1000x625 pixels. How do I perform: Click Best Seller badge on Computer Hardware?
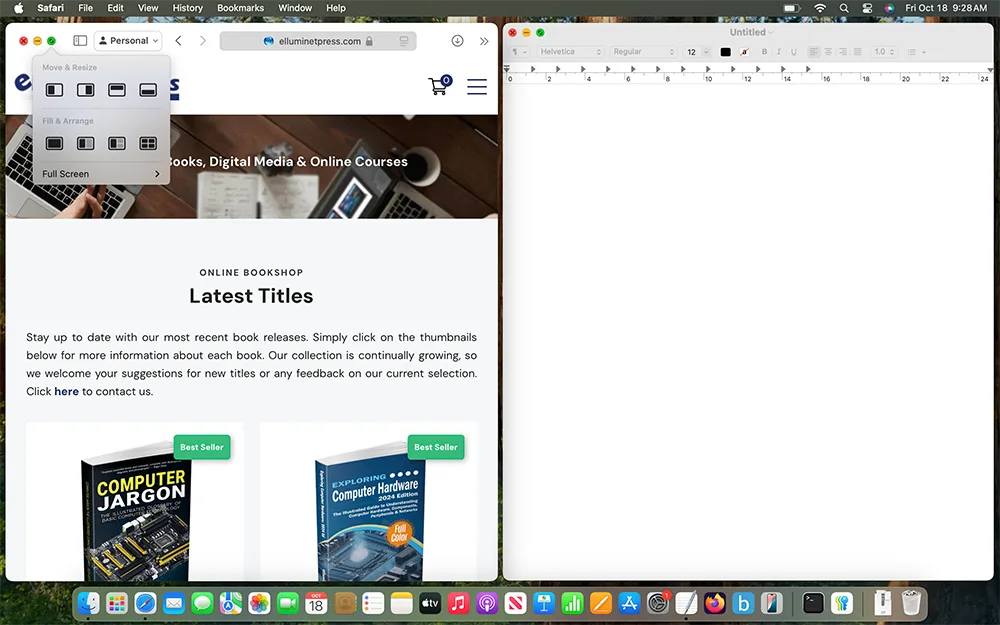(436, 447)
